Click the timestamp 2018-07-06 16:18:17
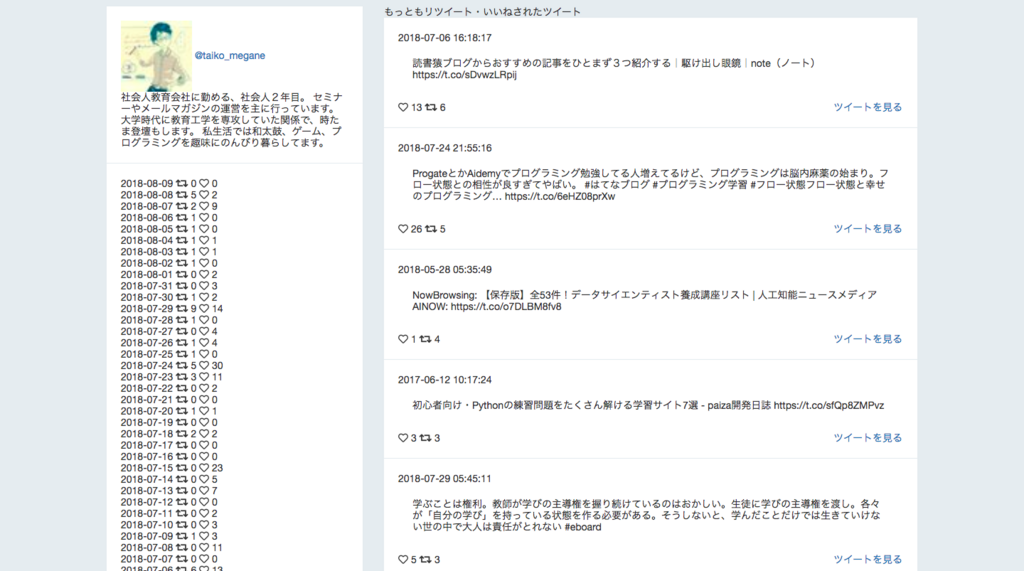 (445, 38)
